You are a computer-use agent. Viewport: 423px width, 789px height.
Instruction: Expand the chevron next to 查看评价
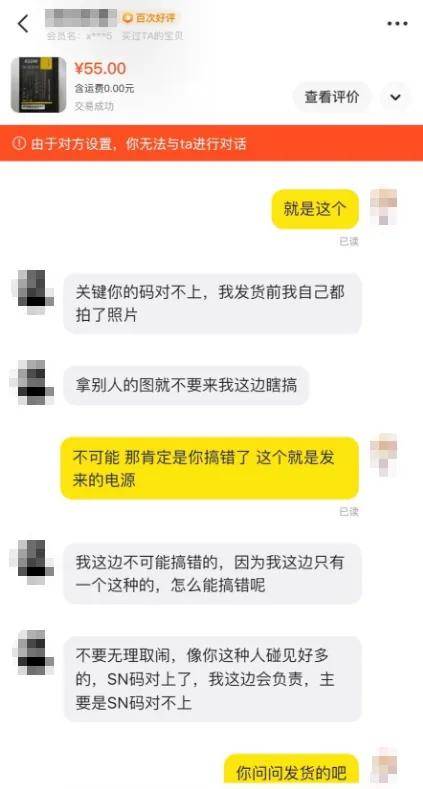point(395,97)
